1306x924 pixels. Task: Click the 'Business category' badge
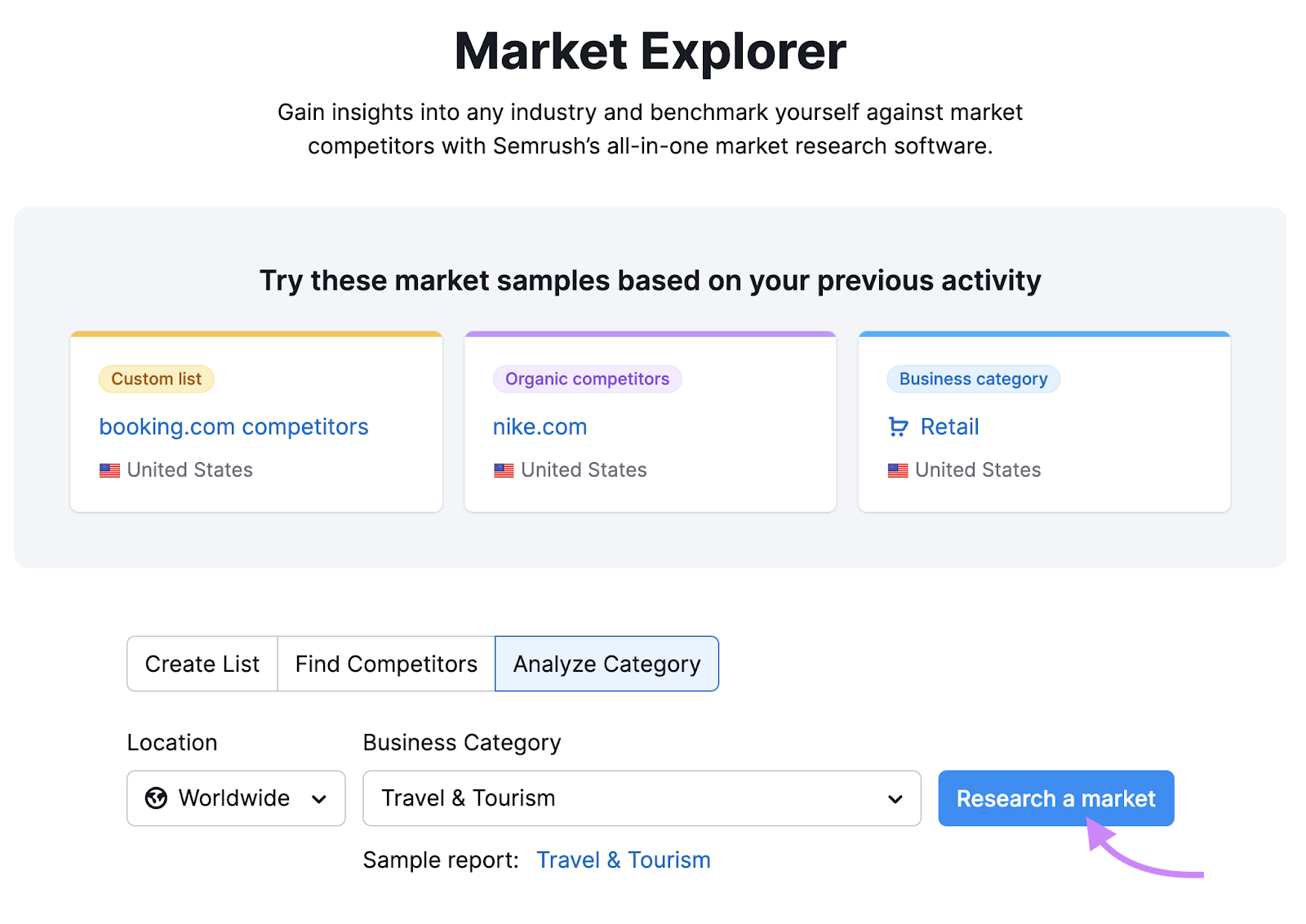tap(973, 379)
